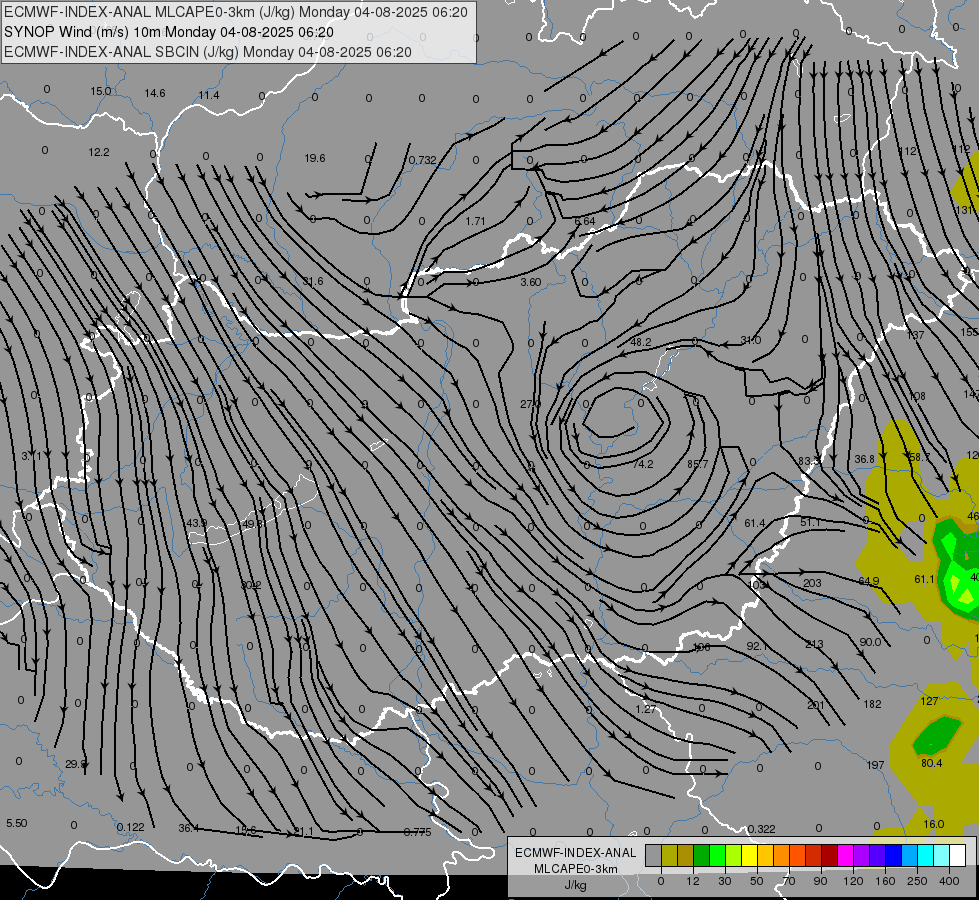Click the map value '19.6'
This screenshot has height=900, width=979.
click(315, 158)
